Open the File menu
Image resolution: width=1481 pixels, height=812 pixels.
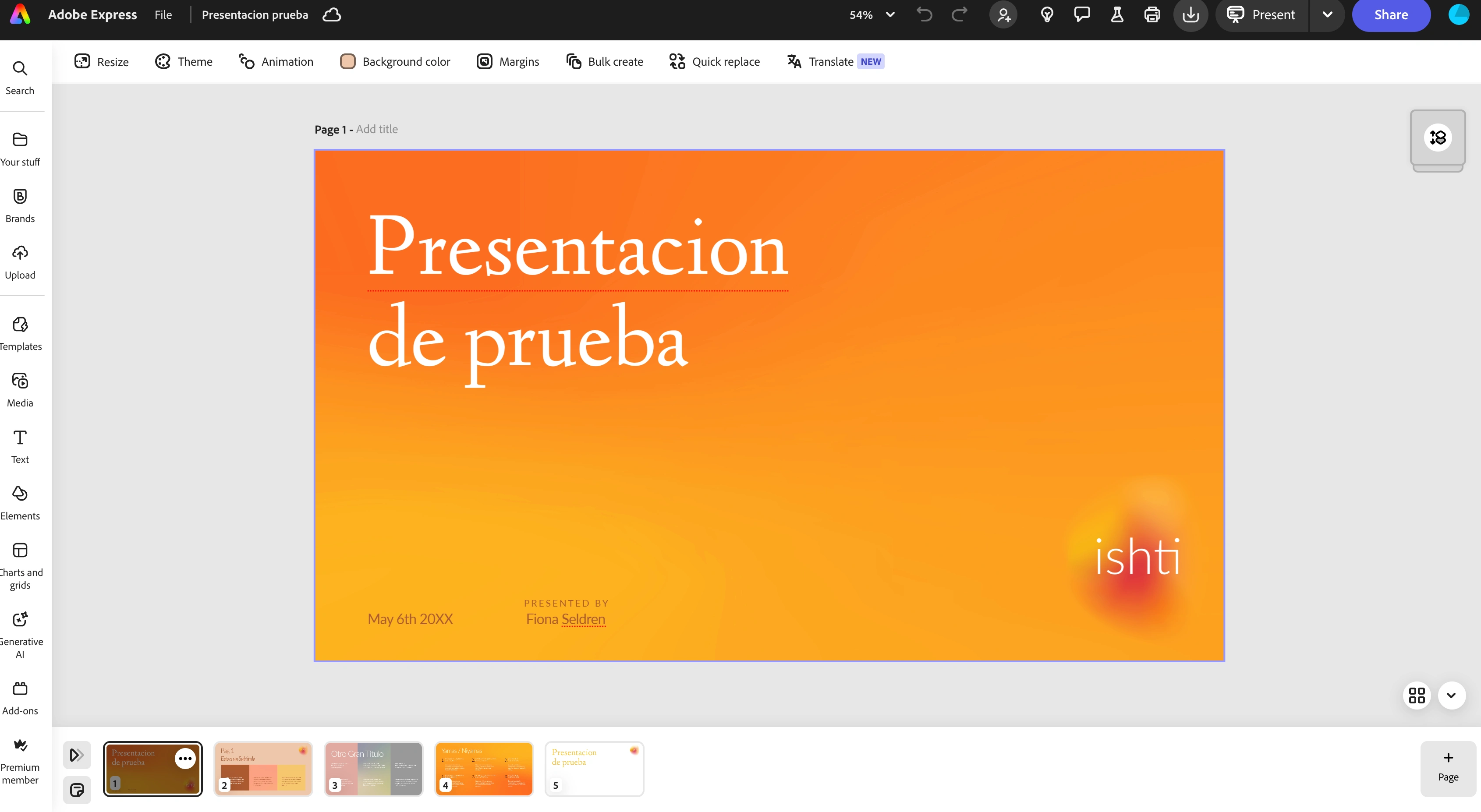pos(163,15)
